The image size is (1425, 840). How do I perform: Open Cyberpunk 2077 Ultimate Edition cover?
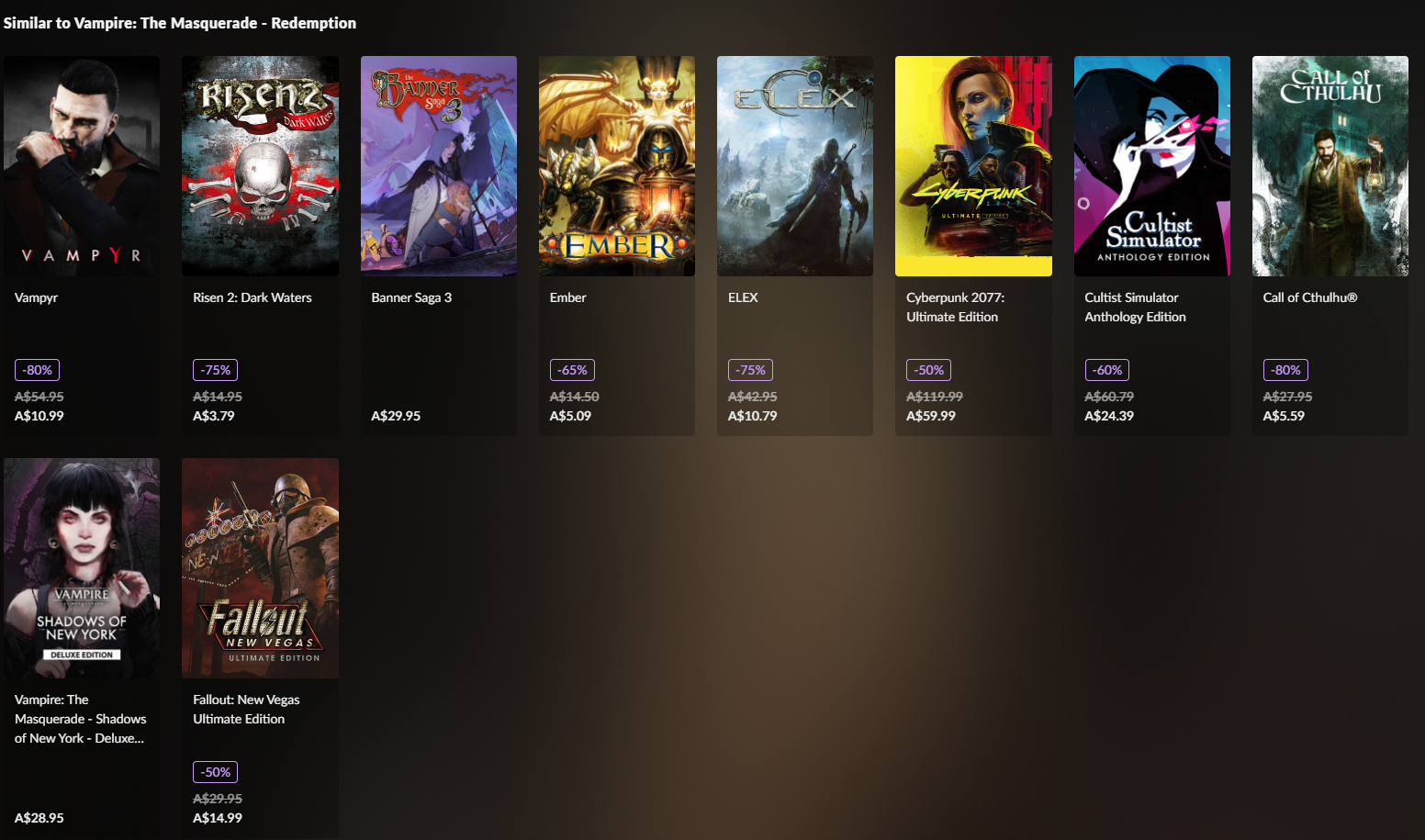(973, 166)
